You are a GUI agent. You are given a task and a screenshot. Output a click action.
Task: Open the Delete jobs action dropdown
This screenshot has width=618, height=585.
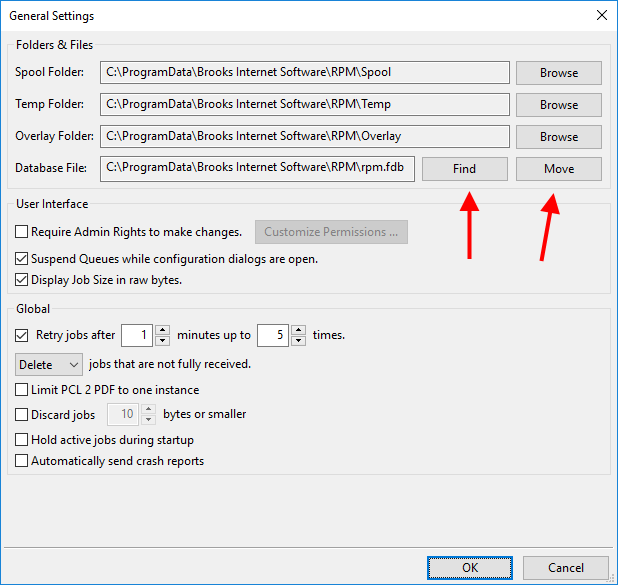[x=49, y=365]
